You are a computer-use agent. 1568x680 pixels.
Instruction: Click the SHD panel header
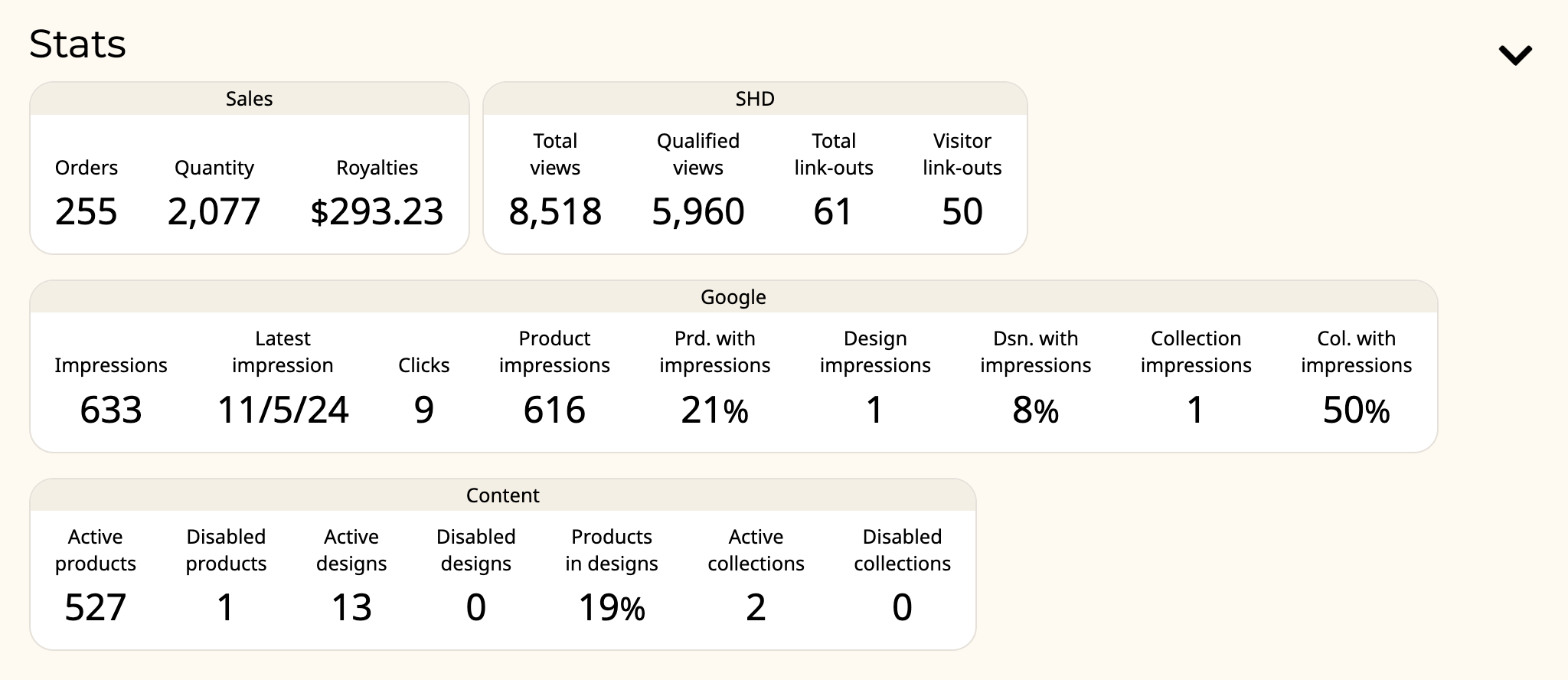point(755,99)
